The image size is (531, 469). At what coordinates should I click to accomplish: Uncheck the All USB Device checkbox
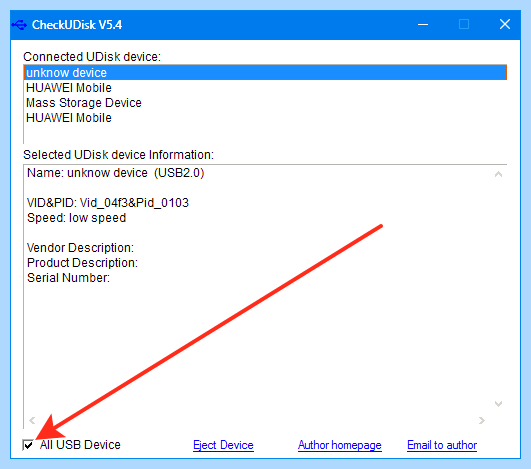click(x=28, y=445)
